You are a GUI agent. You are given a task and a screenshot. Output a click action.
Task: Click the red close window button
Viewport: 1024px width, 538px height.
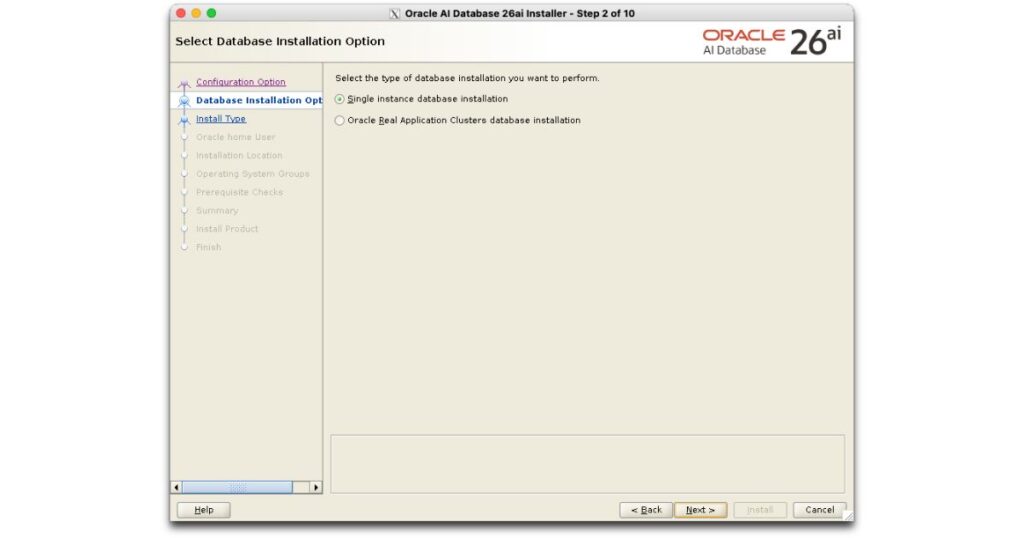181,13
